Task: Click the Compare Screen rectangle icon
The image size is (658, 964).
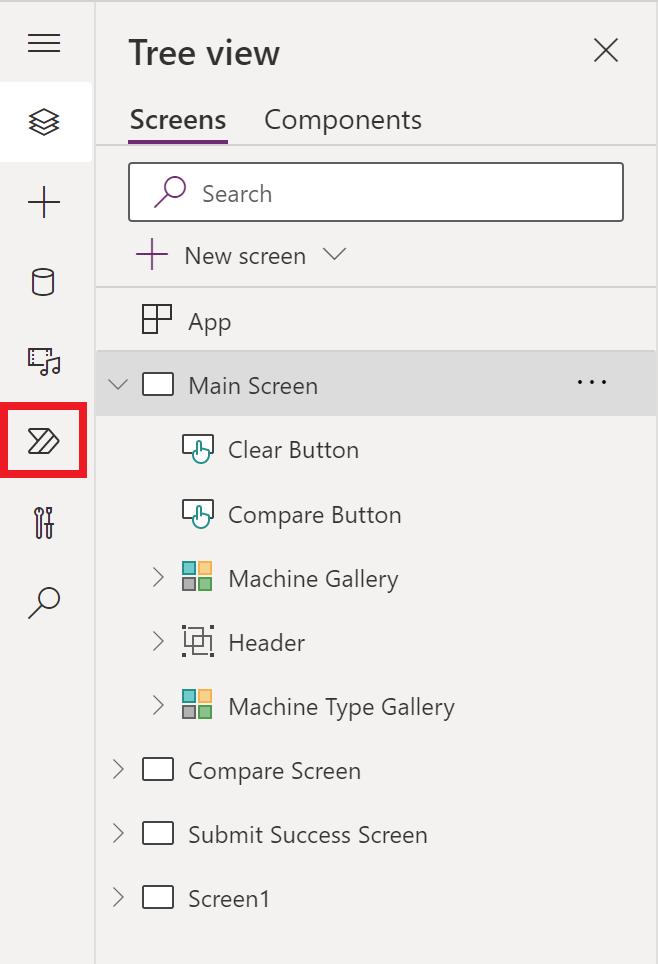Action: (x=158, y=769)
